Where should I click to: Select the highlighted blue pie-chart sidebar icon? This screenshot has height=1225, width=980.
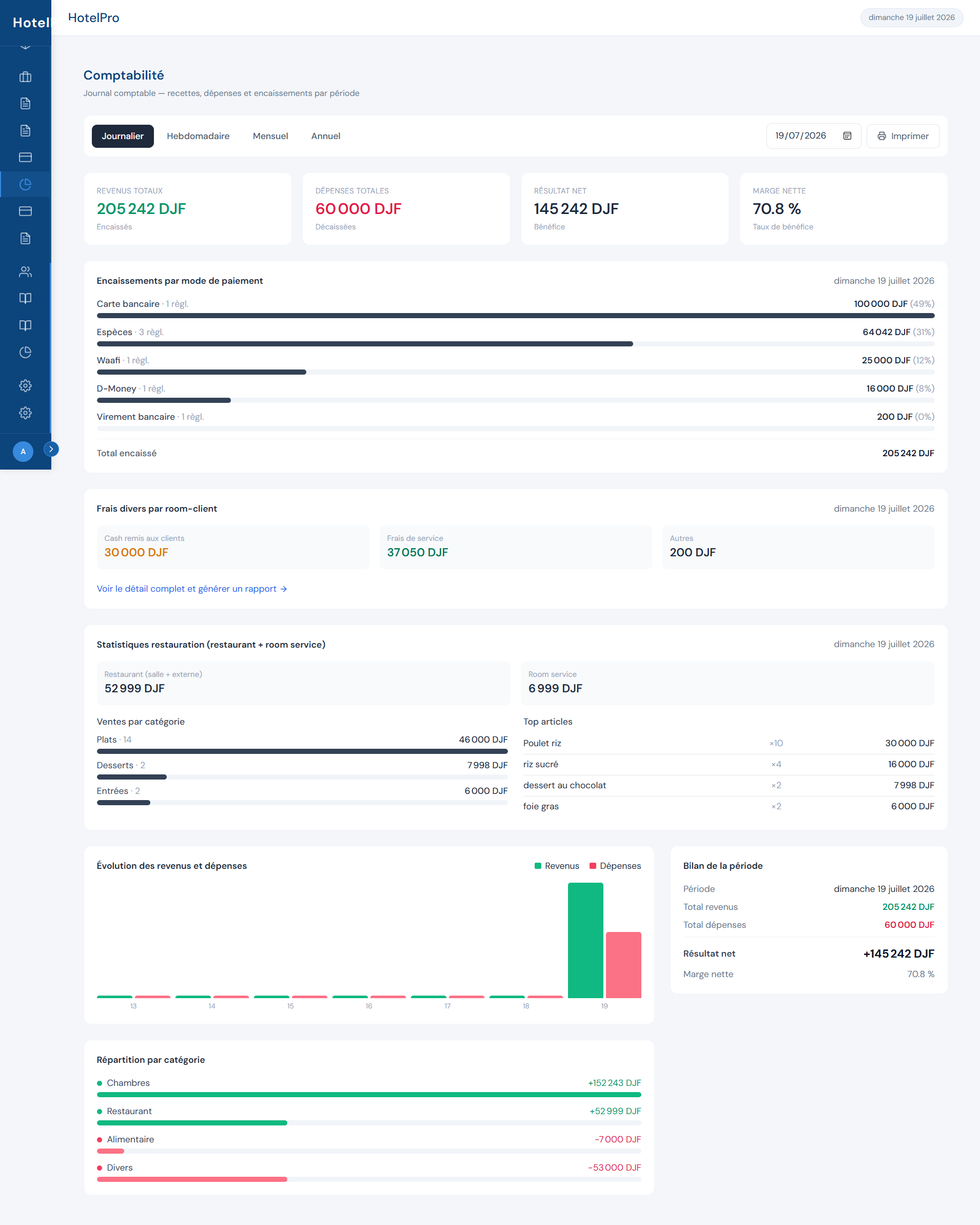(25, 184)
